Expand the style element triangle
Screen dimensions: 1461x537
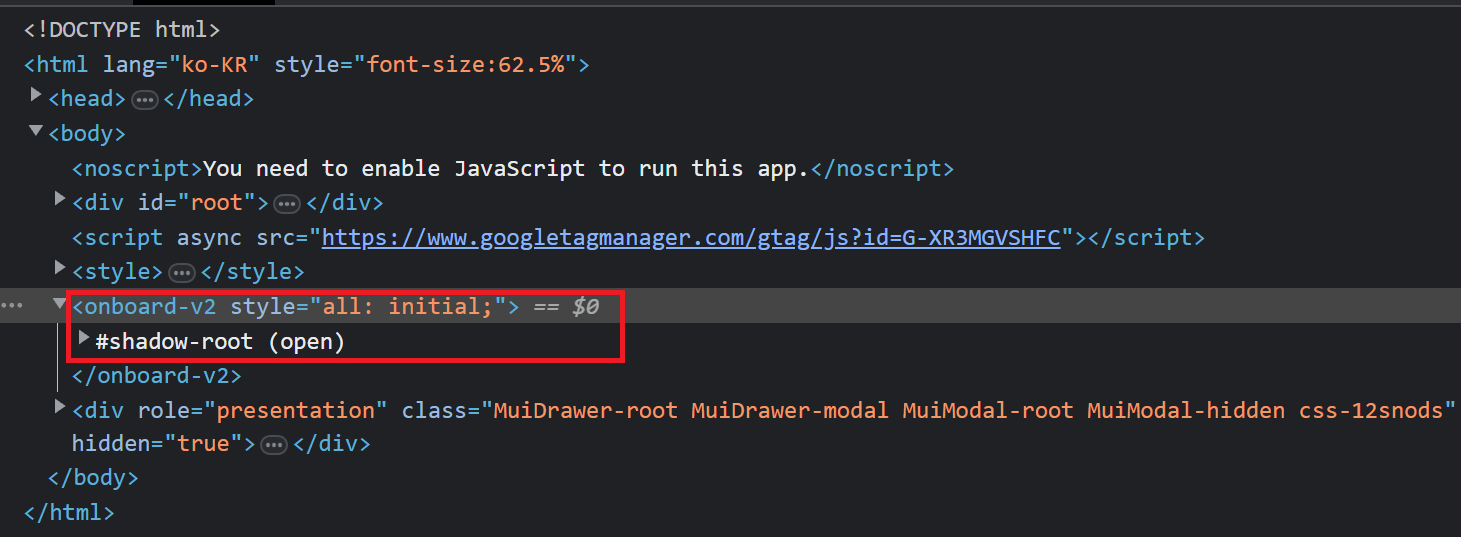[61, 268]
